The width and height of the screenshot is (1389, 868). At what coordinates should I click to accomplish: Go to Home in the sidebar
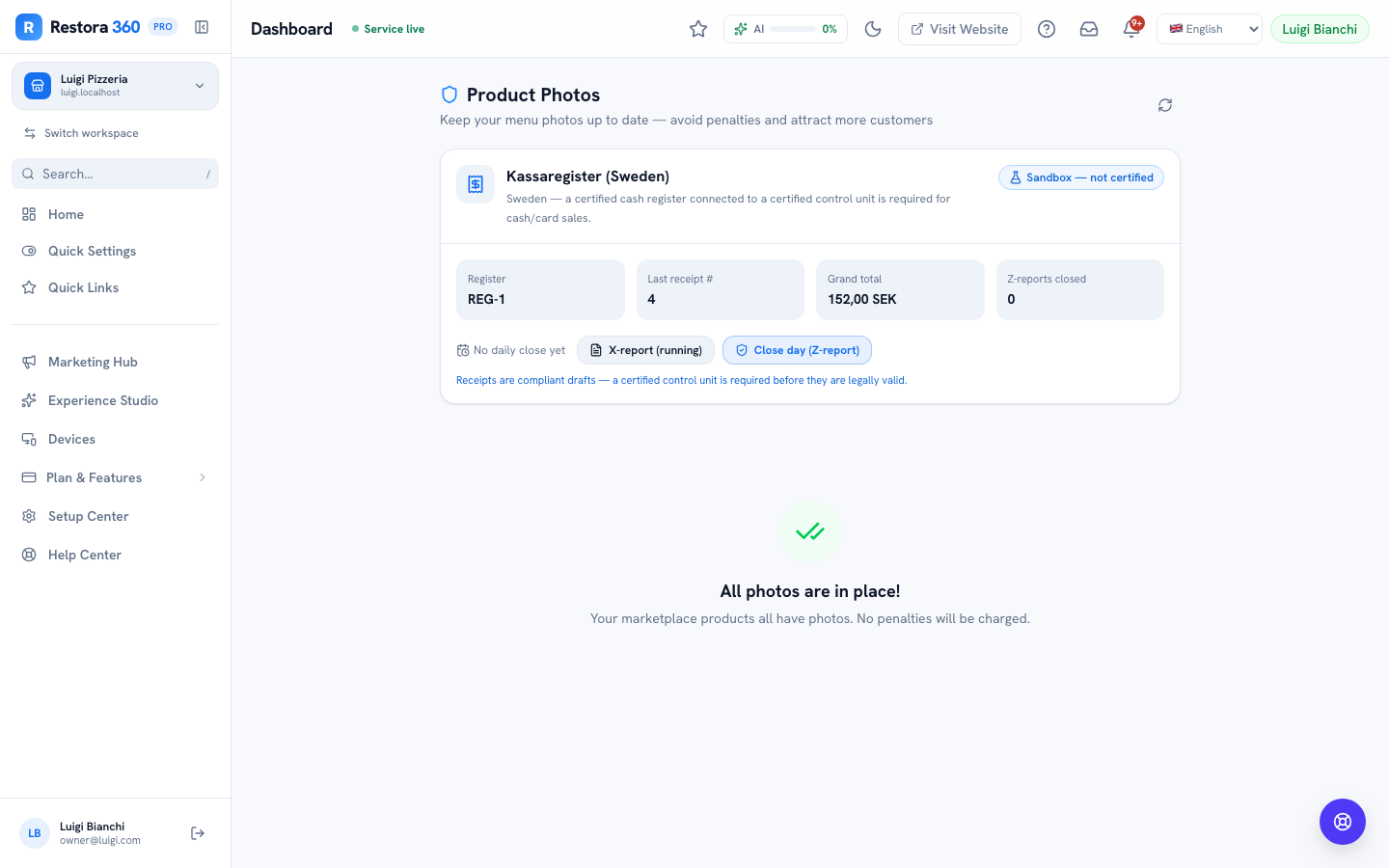pos(115,214)
